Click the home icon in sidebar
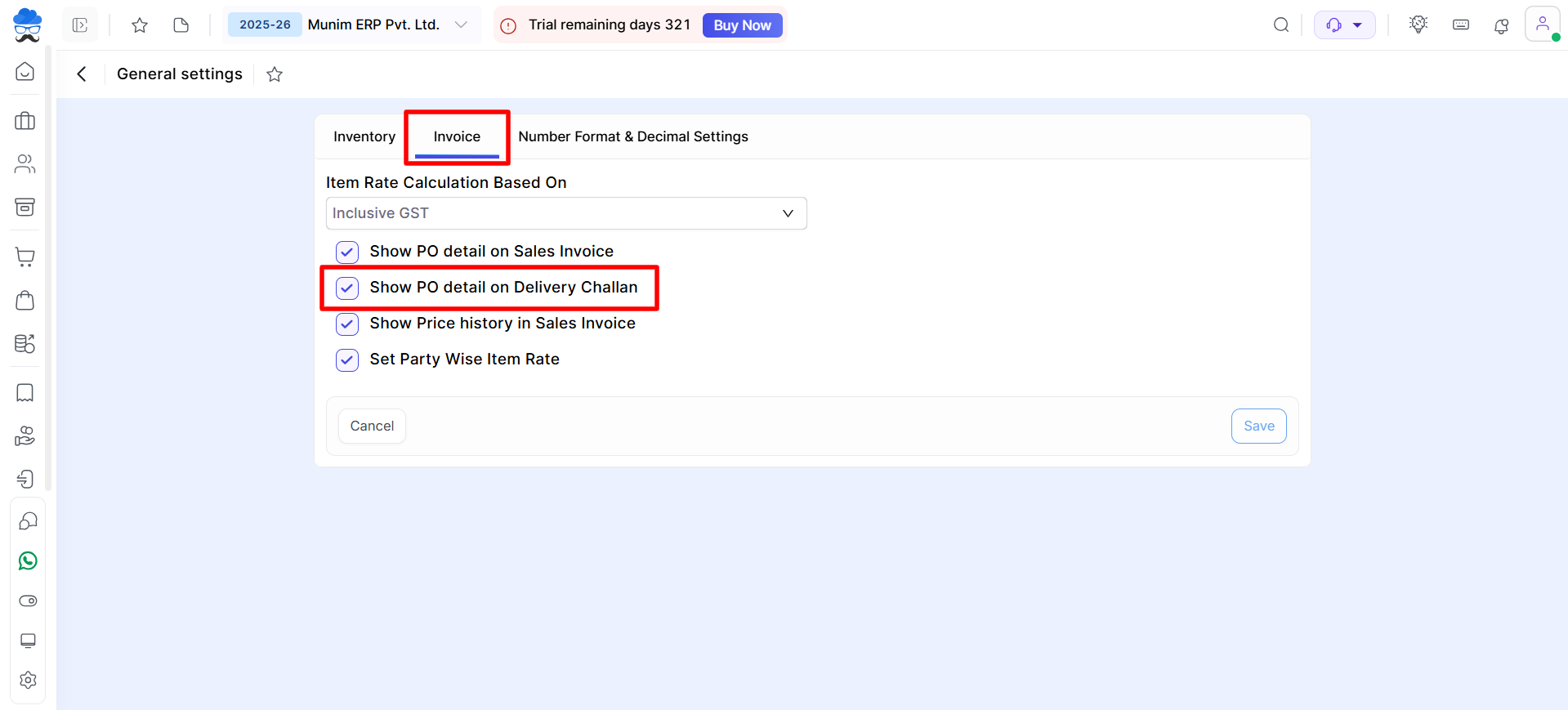This screenshot has height=710, width=1568. 25,72
